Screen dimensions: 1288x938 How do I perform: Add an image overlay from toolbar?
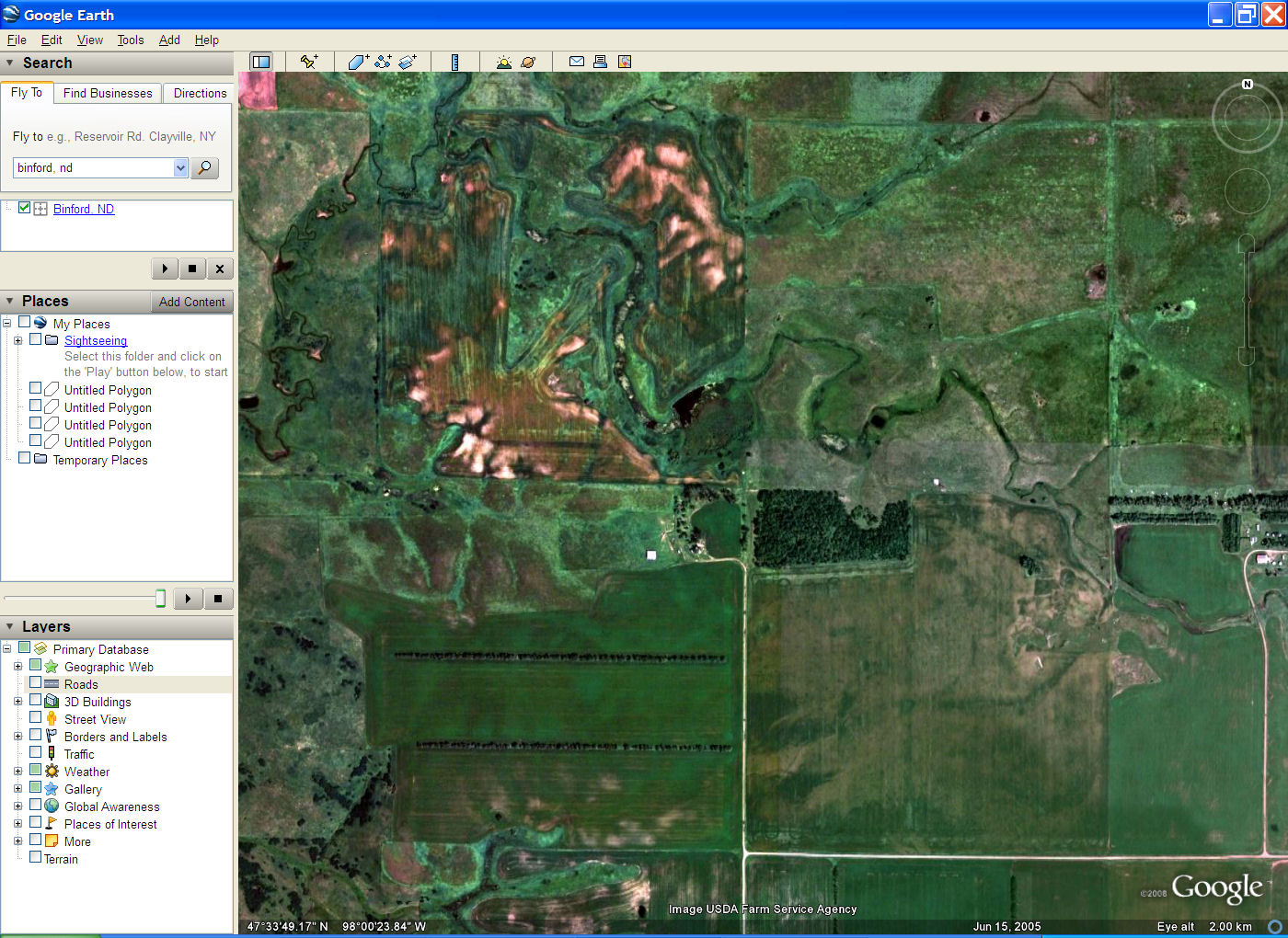click(x=408, y=62)
